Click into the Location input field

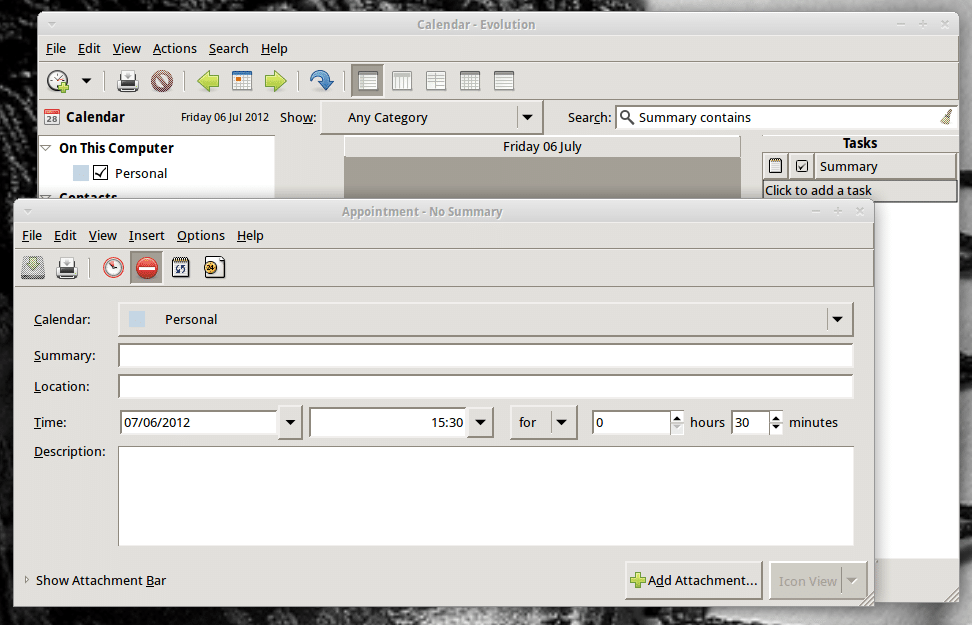point(486,386)
